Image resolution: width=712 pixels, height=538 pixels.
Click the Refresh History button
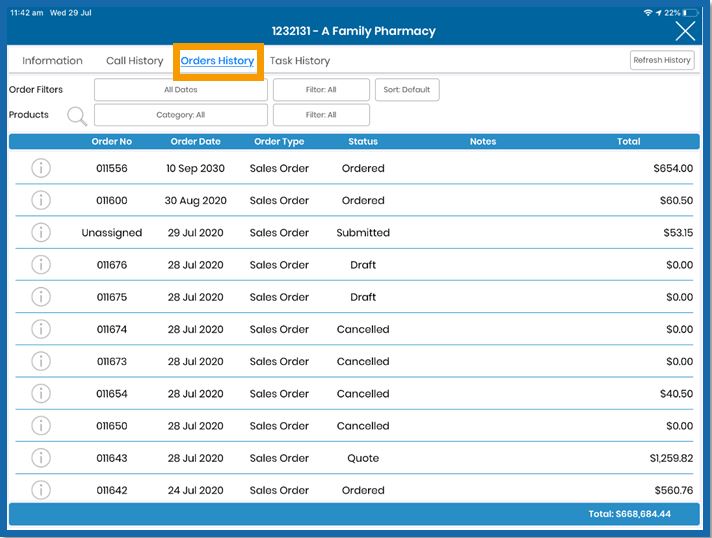(662, 60)
